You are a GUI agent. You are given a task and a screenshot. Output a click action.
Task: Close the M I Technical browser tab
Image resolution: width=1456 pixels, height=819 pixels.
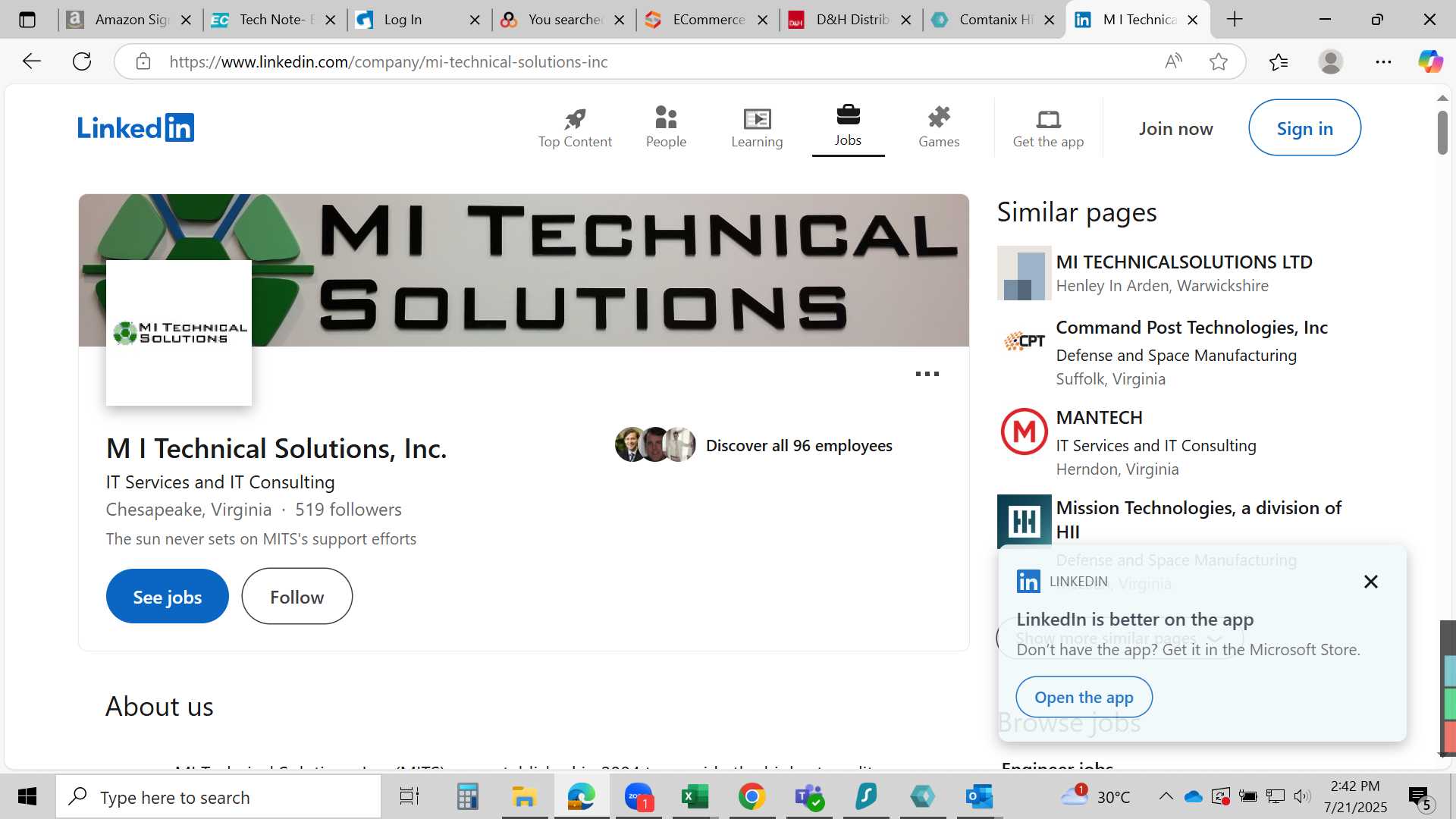point(1192,20)
